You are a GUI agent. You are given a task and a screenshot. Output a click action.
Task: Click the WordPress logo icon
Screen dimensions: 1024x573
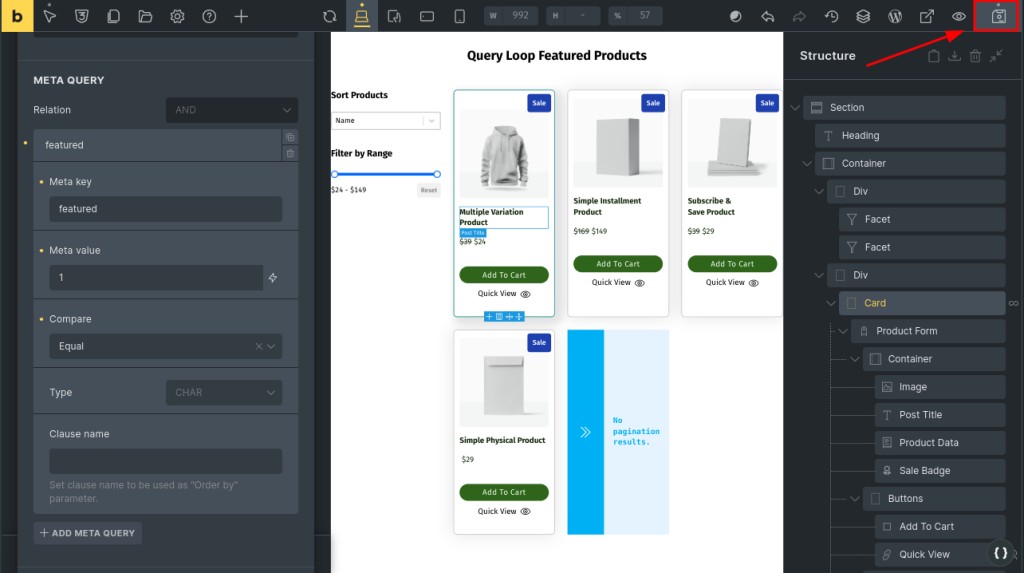point(895,16)
